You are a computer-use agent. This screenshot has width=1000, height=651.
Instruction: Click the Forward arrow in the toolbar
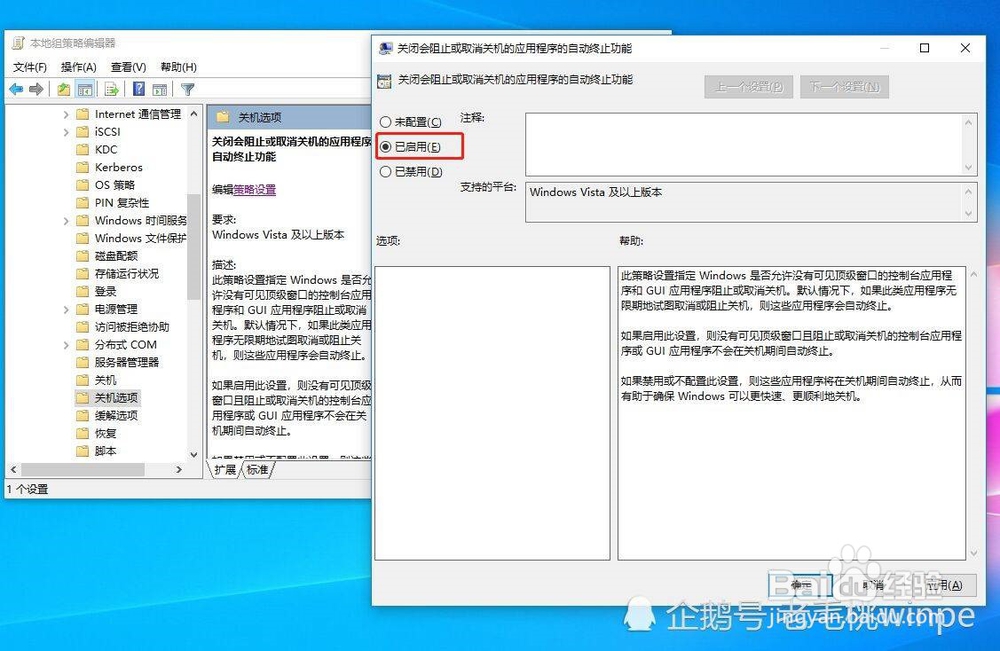click(36, 89)
